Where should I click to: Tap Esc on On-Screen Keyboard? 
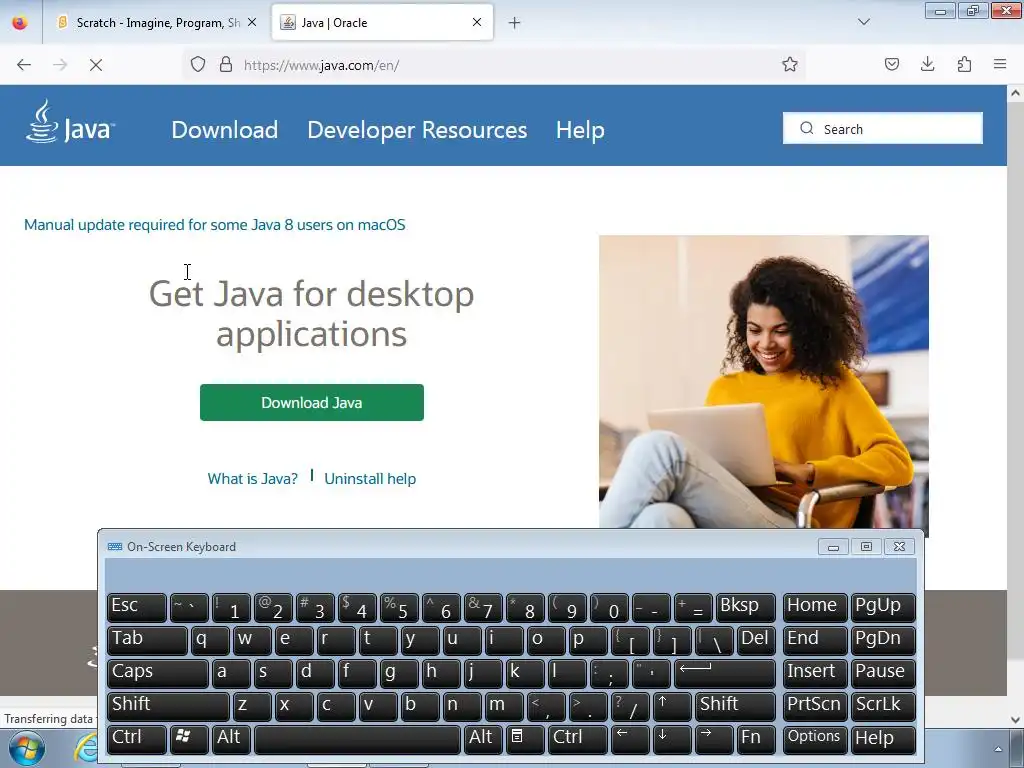(x=136, y=607)
